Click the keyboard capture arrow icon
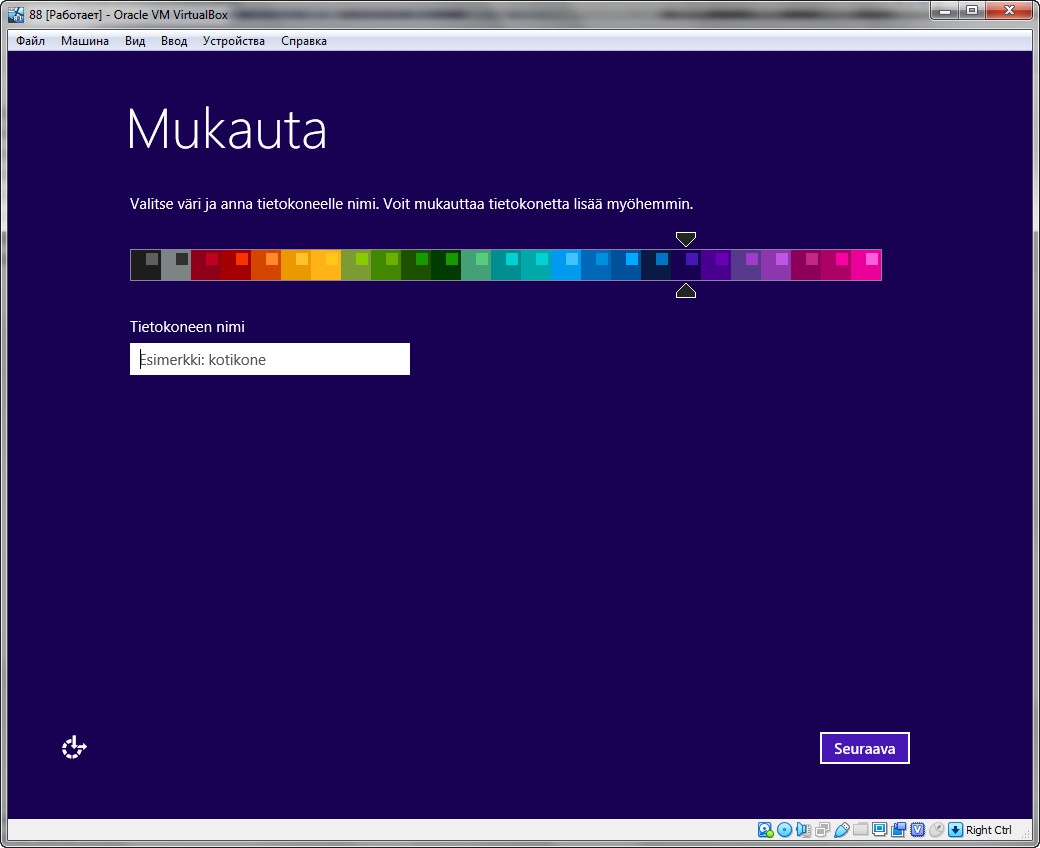The image size is (1040, 848). coord(955,830)
